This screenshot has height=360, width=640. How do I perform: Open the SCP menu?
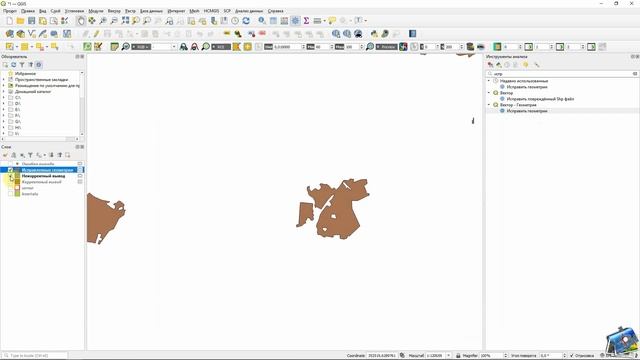click(x=227, y=11)
